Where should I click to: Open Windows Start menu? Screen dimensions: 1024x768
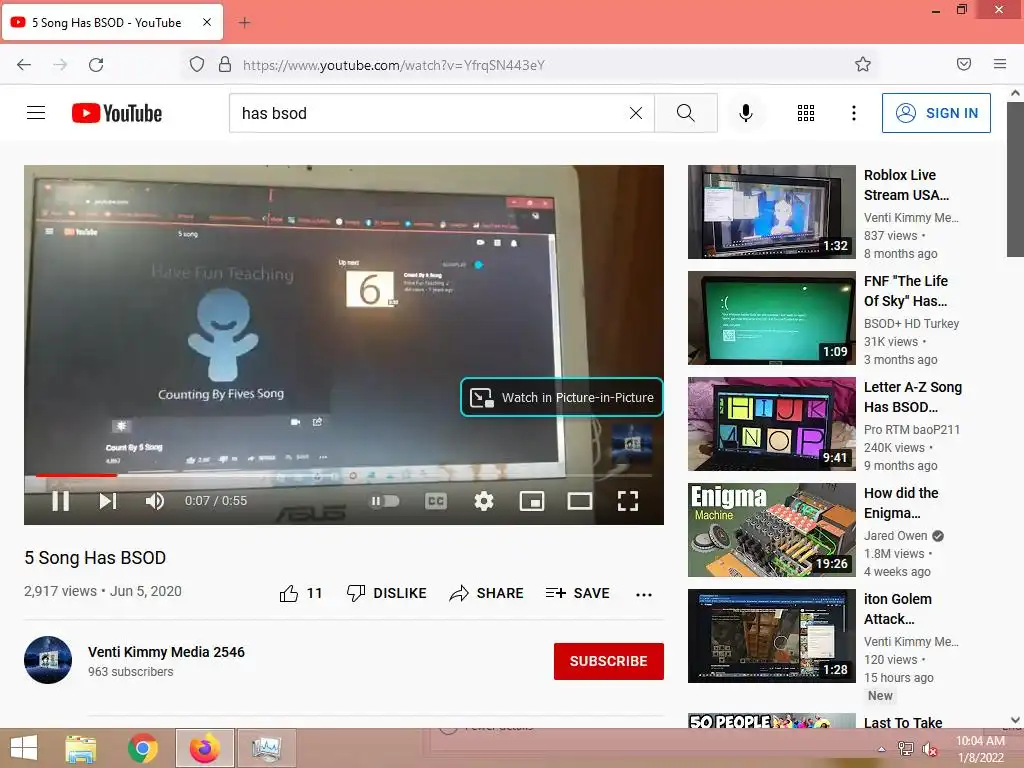(x=24, y=748)
